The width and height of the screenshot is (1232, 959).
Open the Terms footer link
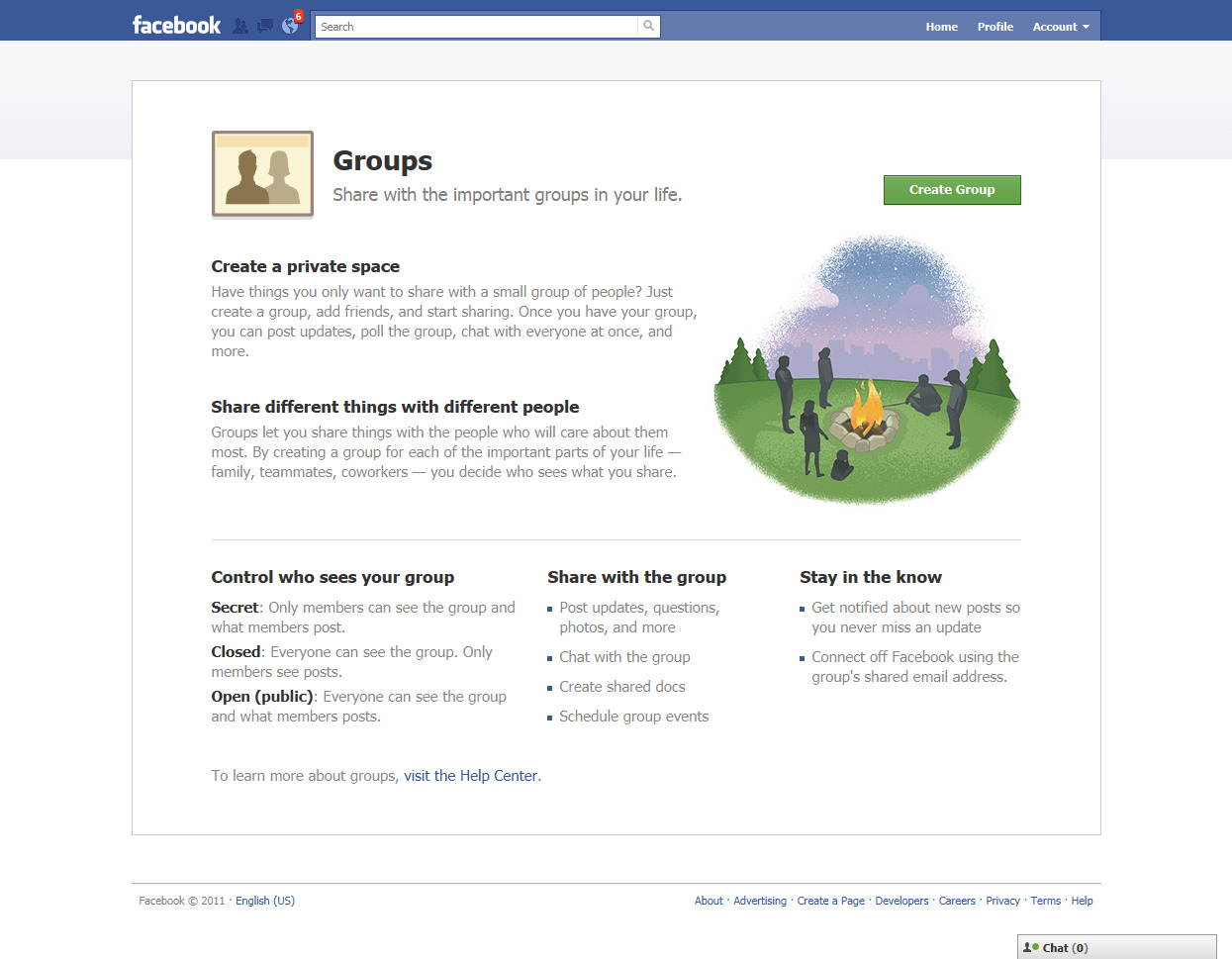tap(1045, 901)
